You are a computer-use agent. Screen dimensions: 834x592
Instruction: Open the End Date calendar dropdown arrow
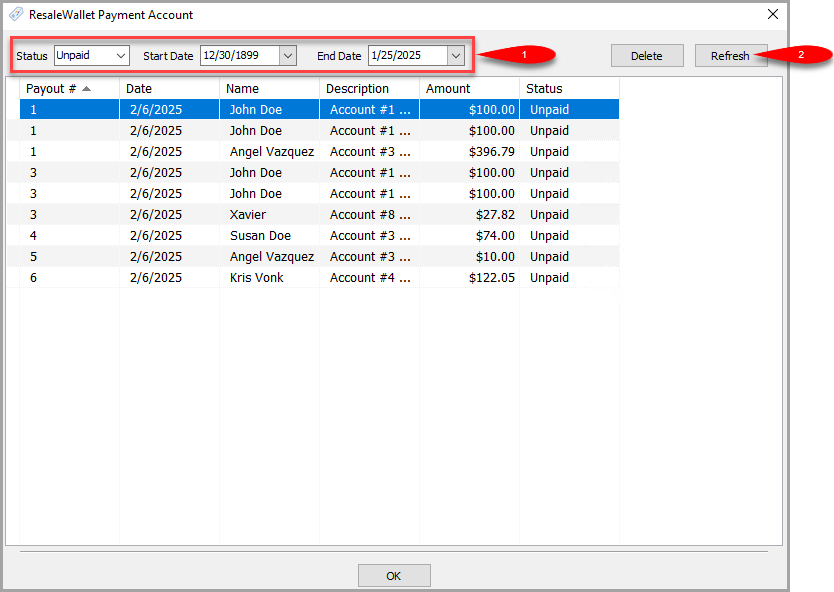(456, 55)
